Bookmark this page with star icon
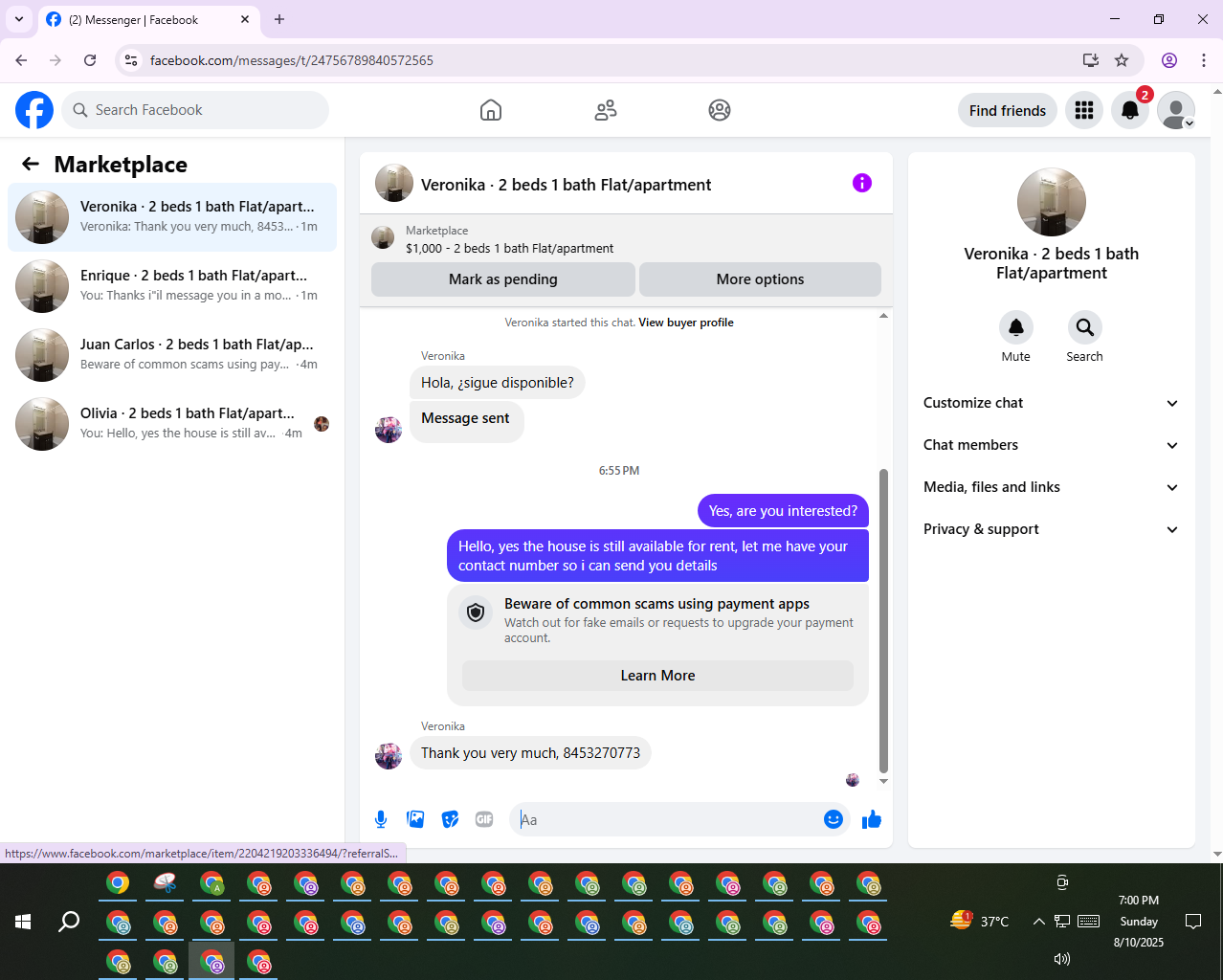 point(1122,60)
